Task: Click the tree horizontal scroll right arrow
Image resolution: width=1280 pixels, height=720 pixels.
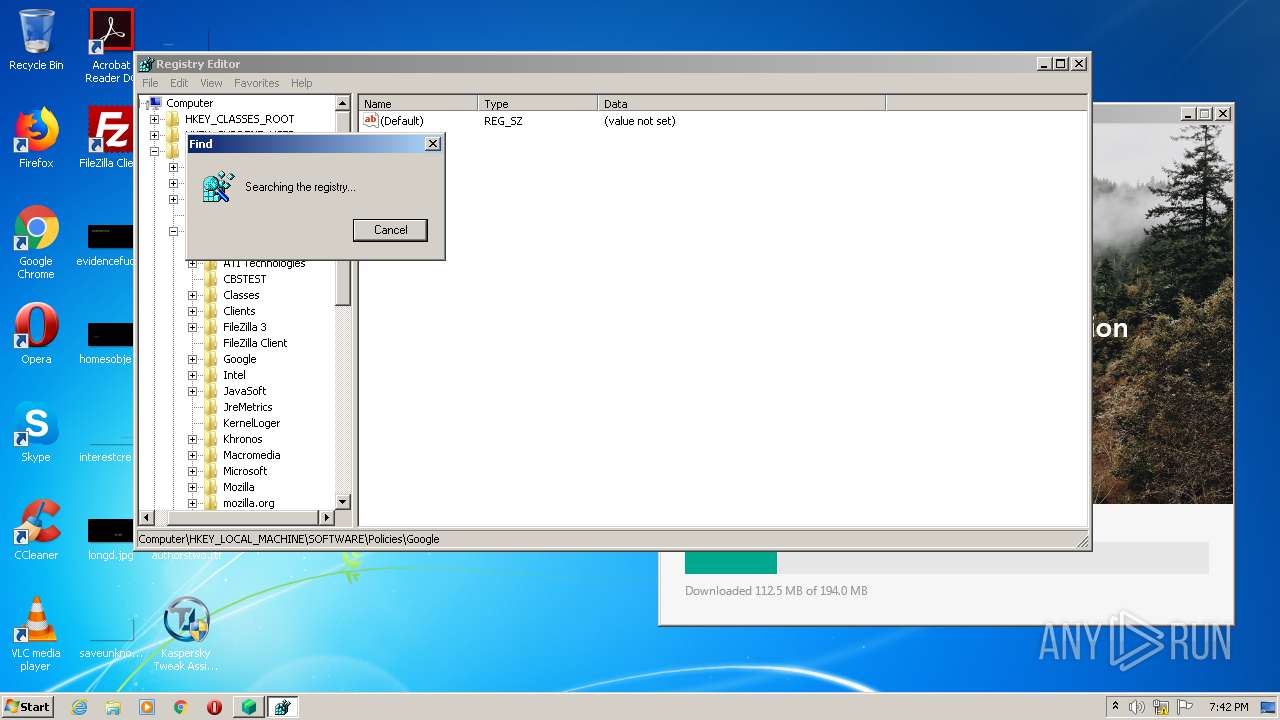Action: (x=326, y=517)
